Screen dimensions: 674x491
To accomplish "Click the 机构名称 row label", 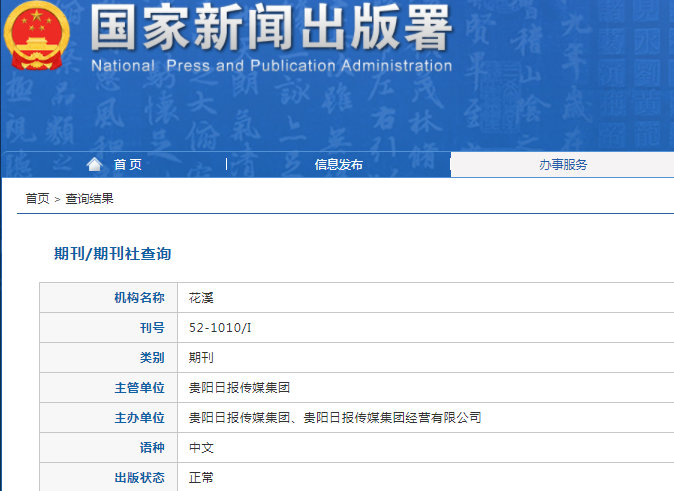I will (139, 298).
